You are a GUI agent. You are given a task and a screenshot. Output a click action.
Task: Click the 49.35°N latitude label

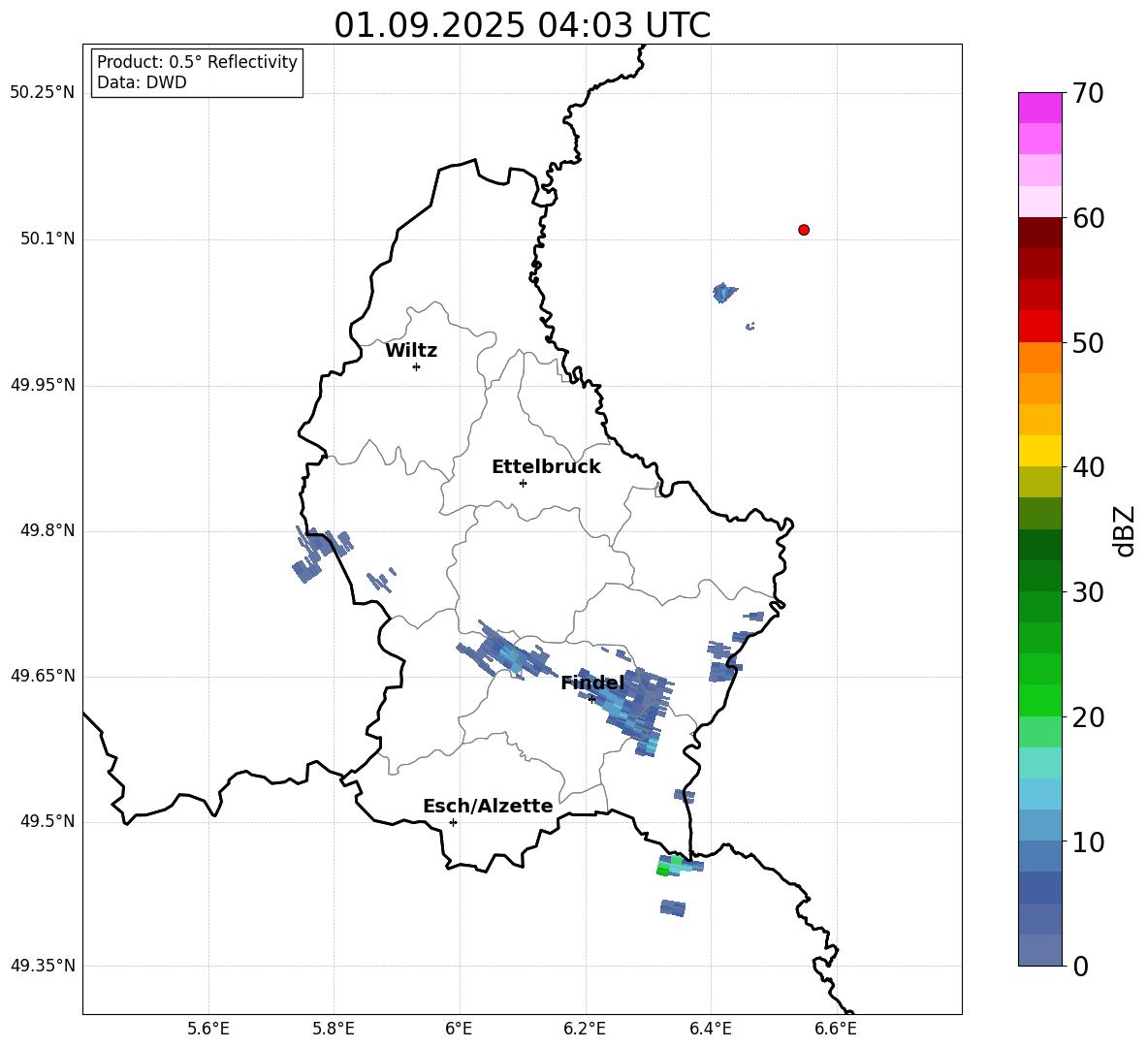43,966
